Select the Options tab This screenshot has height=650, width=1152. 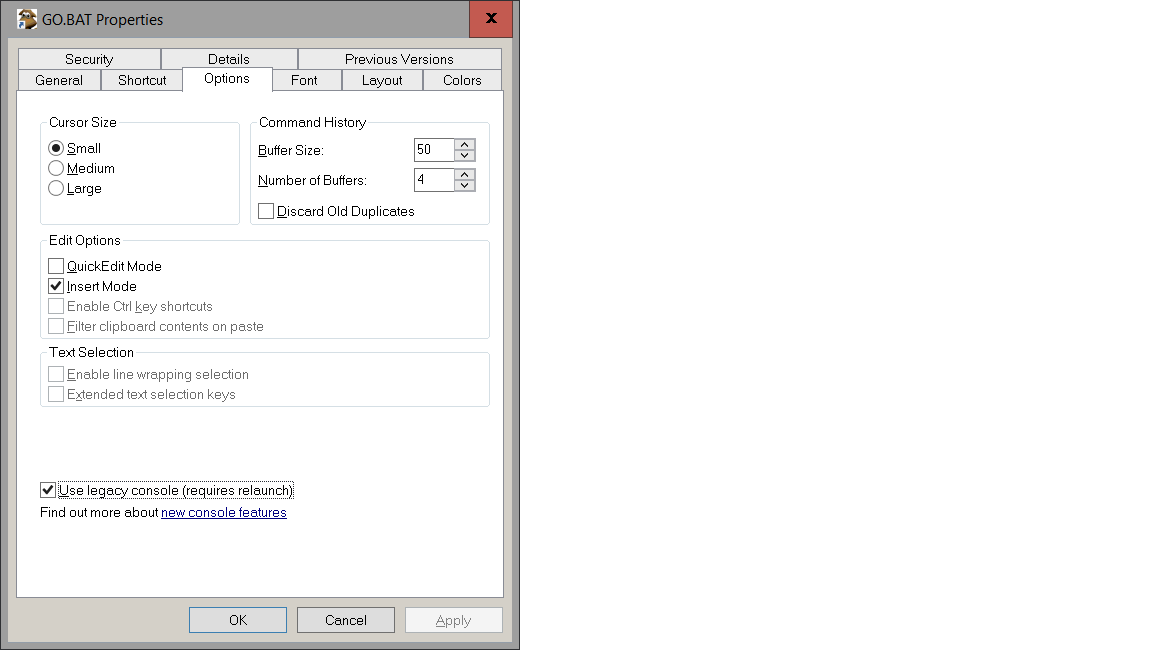[227, 79]
